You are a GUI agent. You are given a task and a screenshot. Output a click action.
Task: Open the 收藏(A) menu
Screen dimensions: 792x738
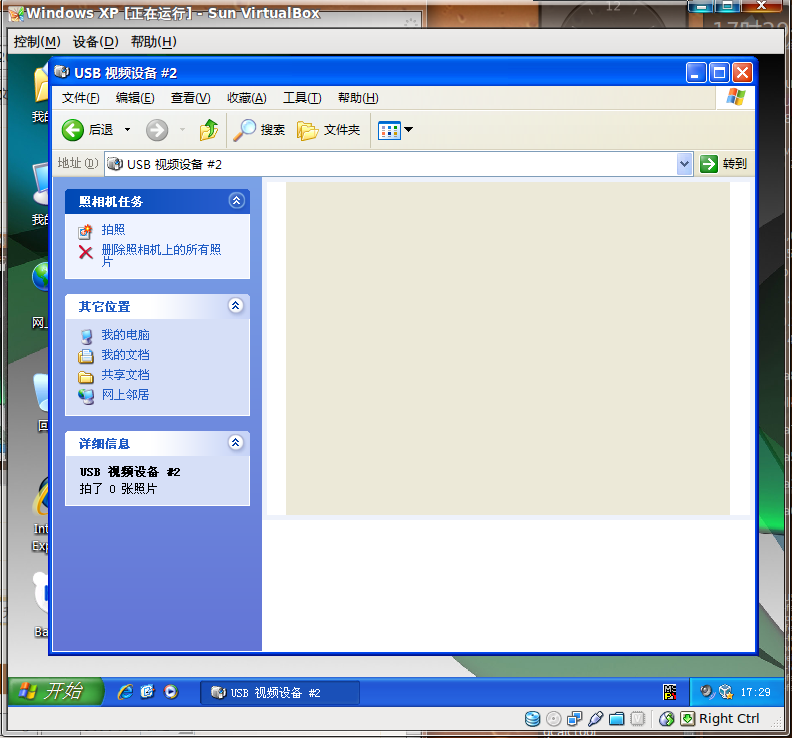(x=246, y=98)
